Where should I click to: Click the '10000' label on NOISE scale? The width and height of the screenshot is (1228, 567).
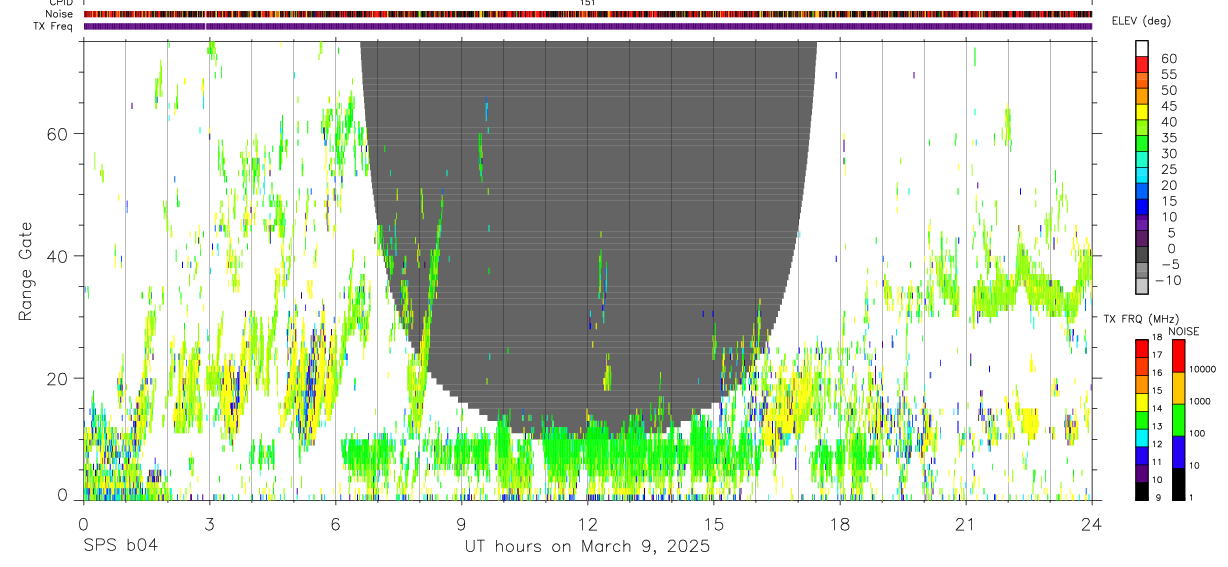(1202, 369)
